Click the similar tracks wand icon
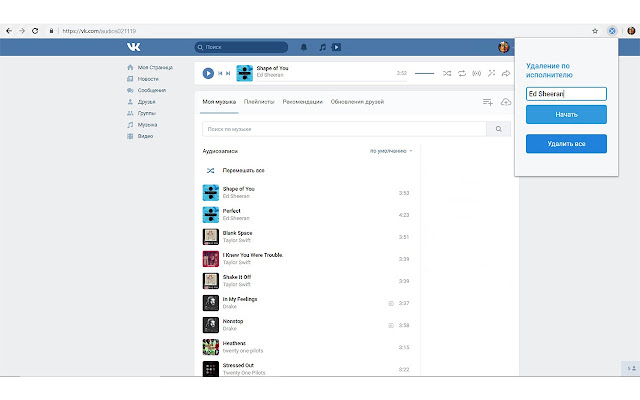640x400 pixels. coord(491,73)
